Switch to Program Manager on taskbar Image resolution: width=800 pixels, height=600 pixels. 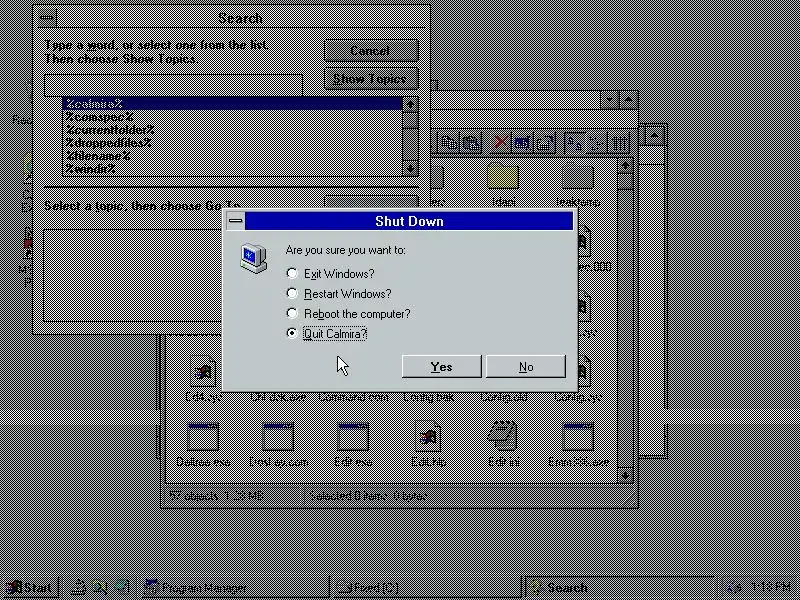point(234,588)
